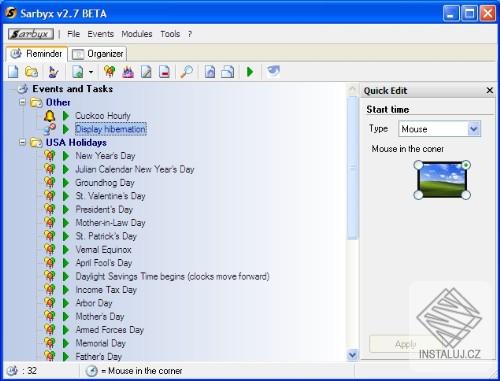Image resolution: width=500 pixels, height=381 pixels.
Task: Select Father's Day event
Action: pyautogui.click(x=98, y=356)
